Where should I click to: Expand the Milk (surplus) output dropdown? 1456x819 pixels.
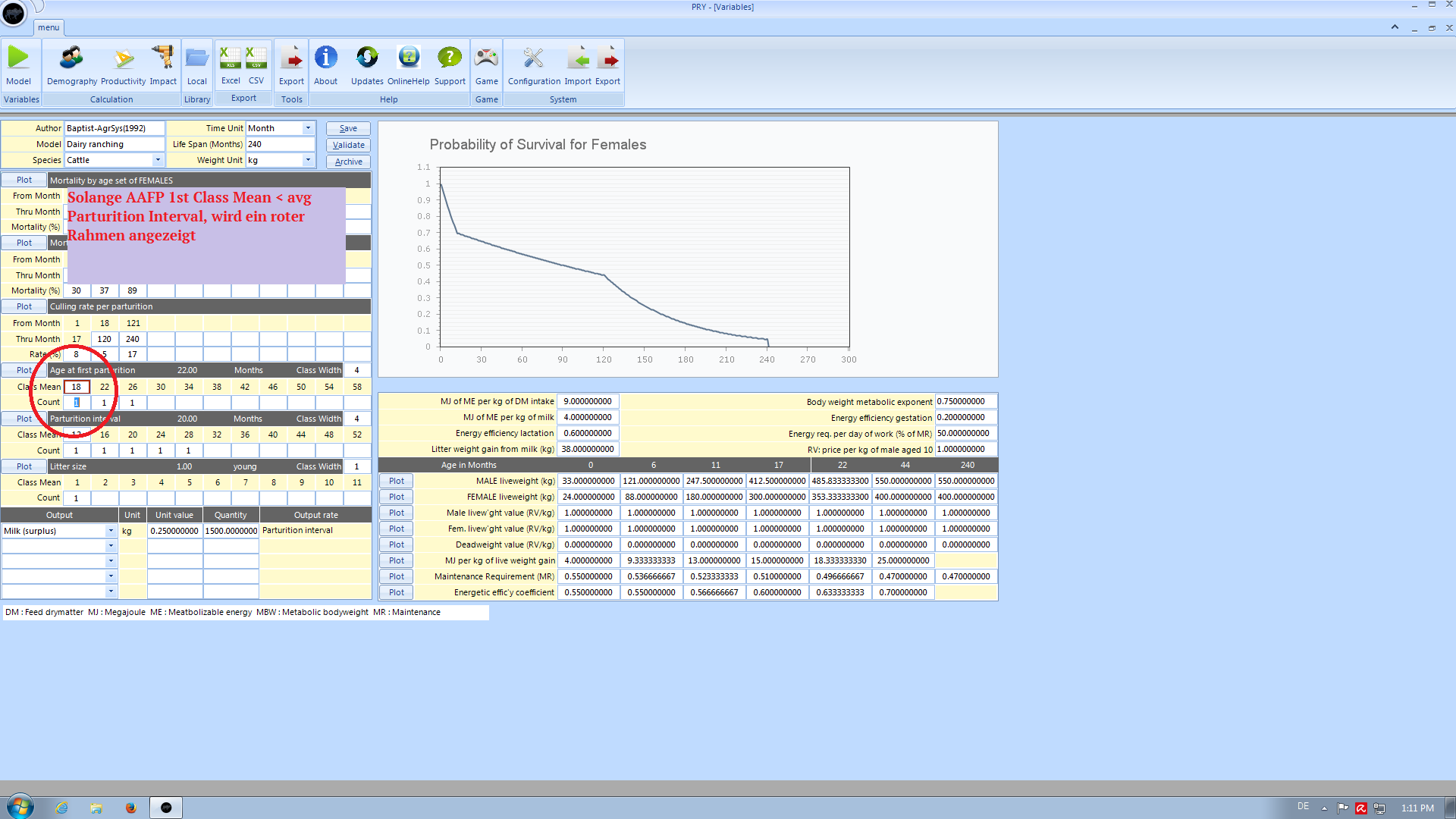[111, 531]
